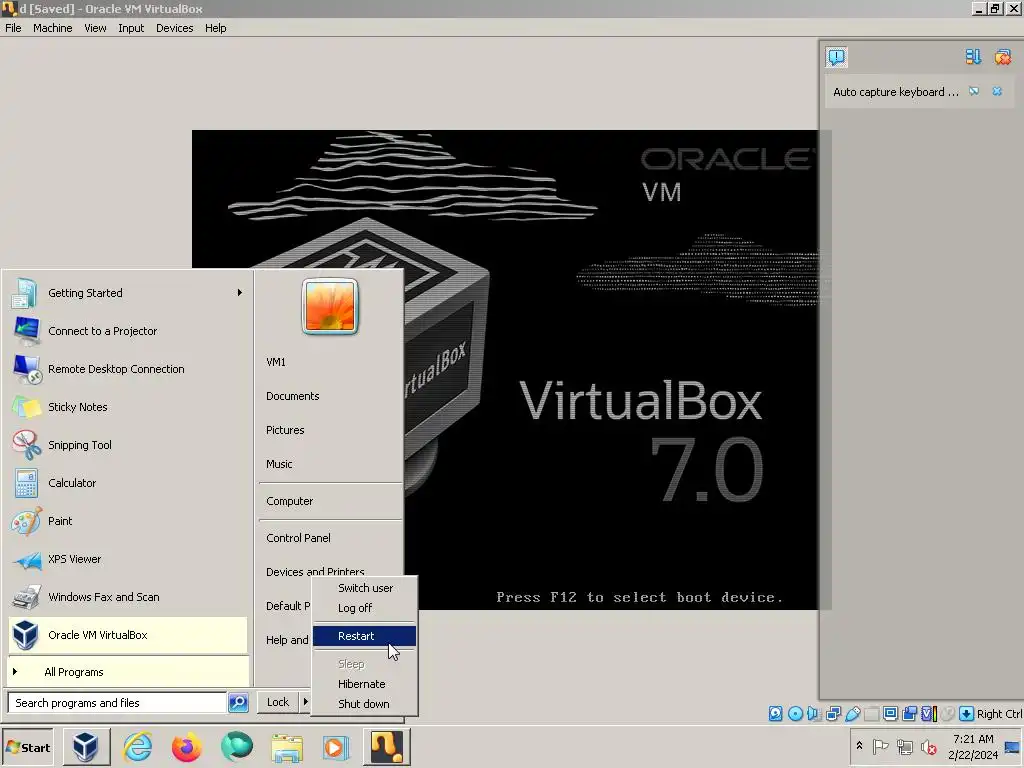The width and height of the screenshot is (1024, 768).
Task: Click the keyboard capture arrow icon
Action: coord(967,714)
